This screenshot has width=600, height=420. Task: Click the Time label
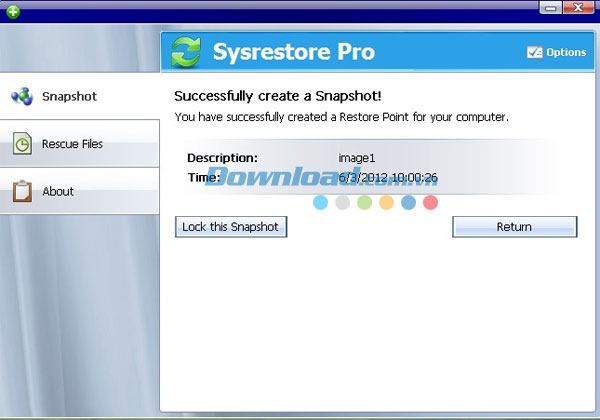point(204,177)
